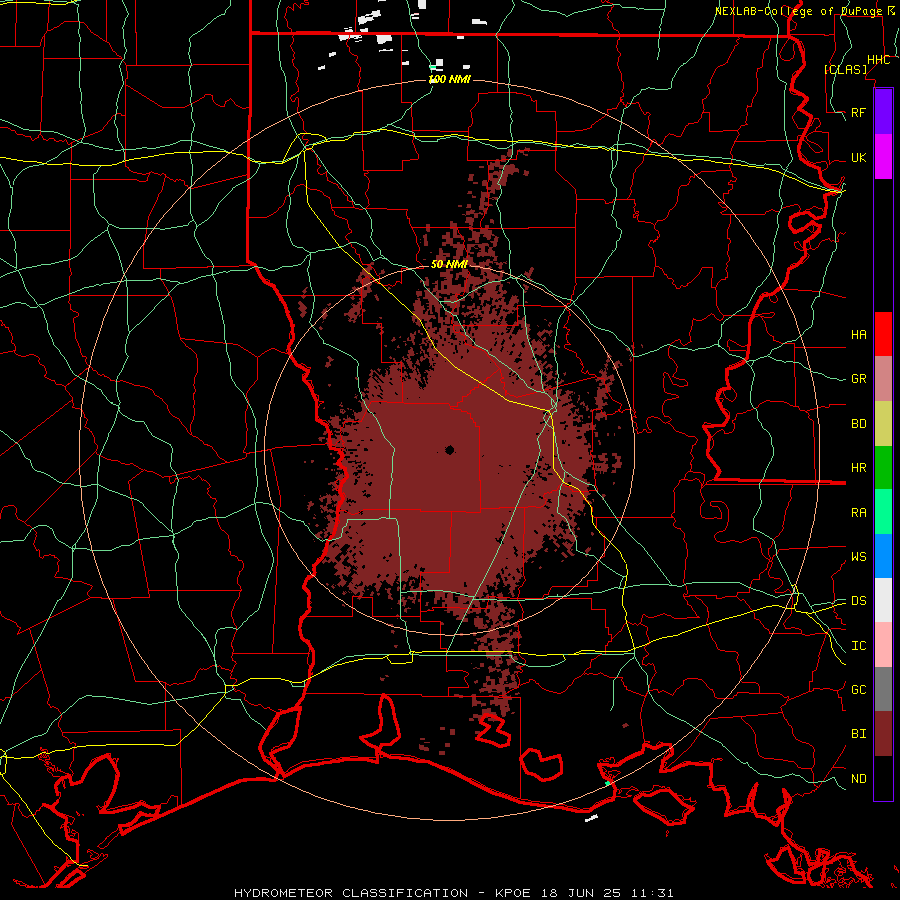Click the 100 NMI range ring label
The image size is (900, 900).
point(450,79)
